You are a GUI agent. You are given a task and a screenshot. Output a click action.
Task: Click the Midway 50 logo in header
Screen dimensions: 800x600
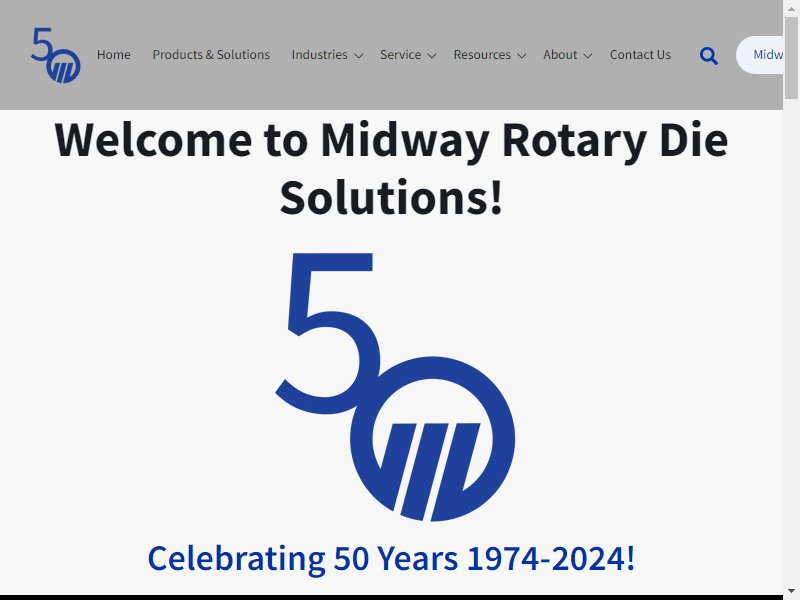[x=56, y=55]
